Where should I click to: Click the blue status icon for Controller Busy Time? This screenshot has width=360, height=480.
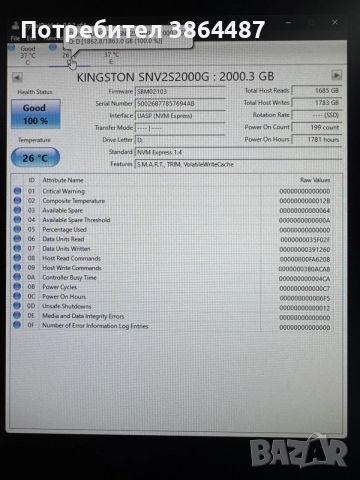coord(17,277)
